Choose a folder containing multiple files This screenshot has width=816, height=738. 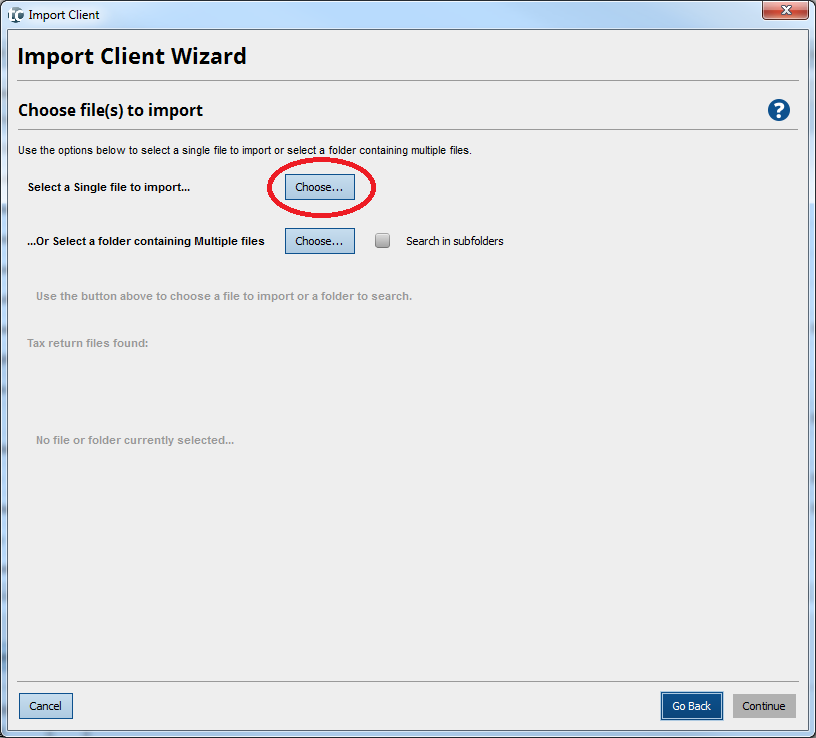point(319,241)
